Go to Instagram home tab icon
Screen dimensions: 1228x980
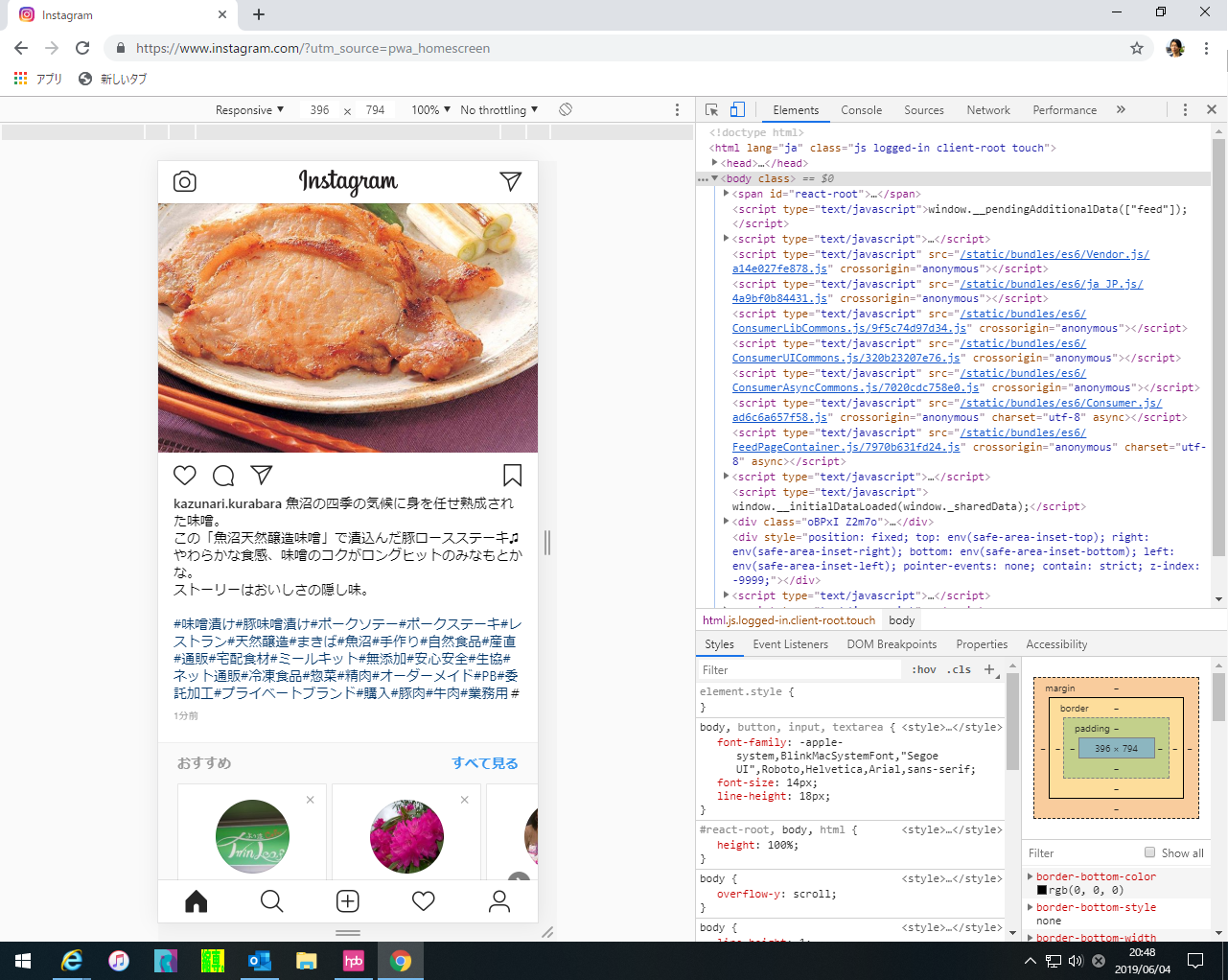[197, 900]
